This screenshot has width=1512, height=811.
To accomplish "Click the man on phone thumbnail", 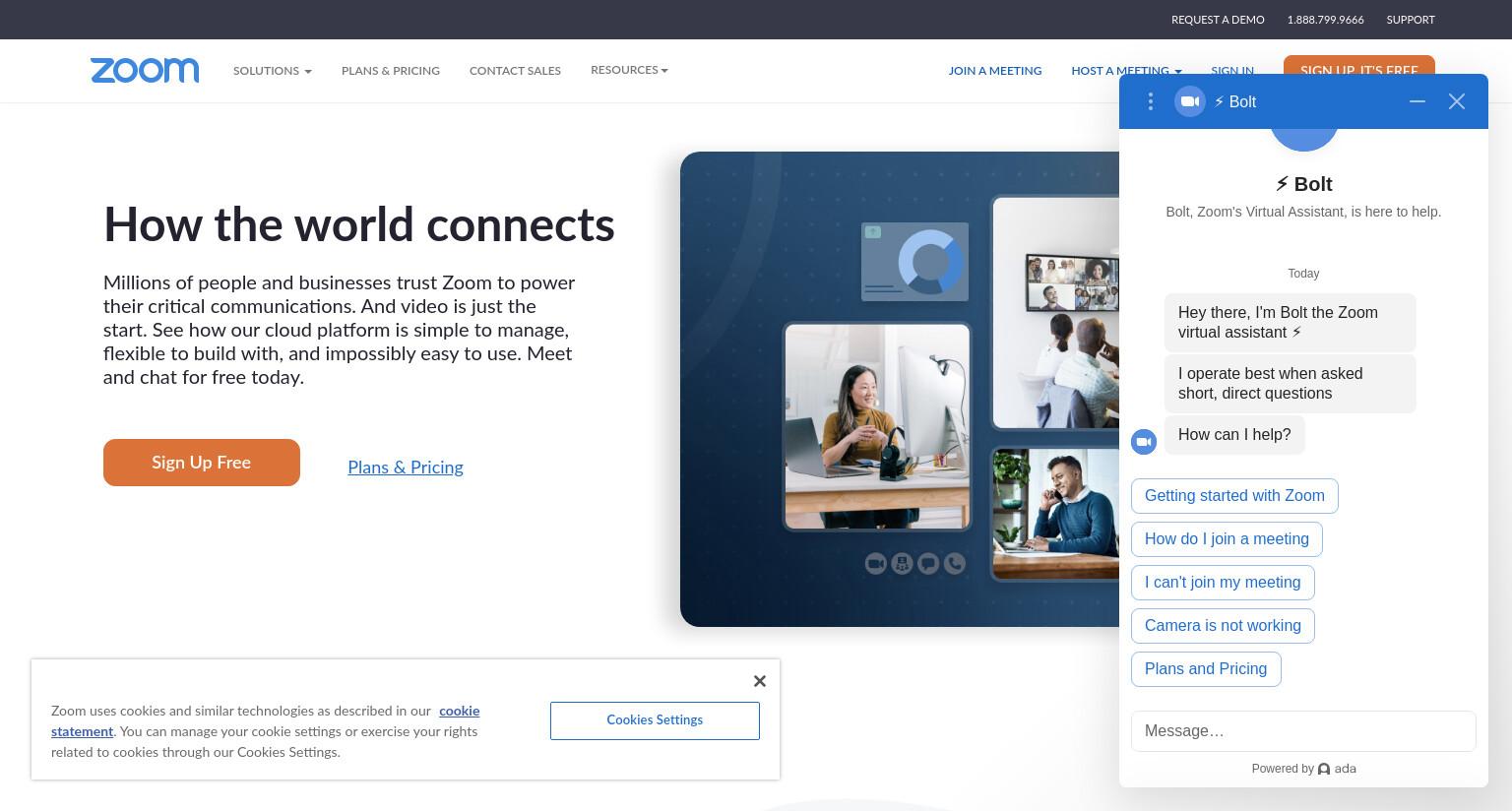I will coord(1055,515).
